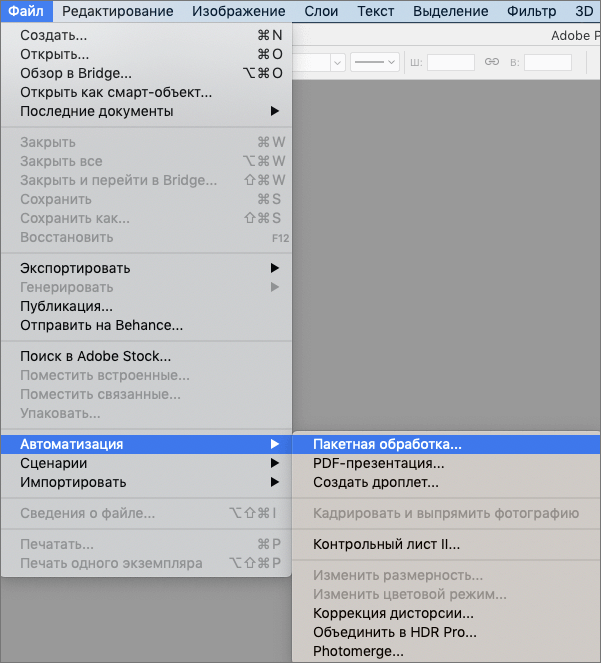
Task: Choose Создать... from the File menu
Action: coord(146,35)
